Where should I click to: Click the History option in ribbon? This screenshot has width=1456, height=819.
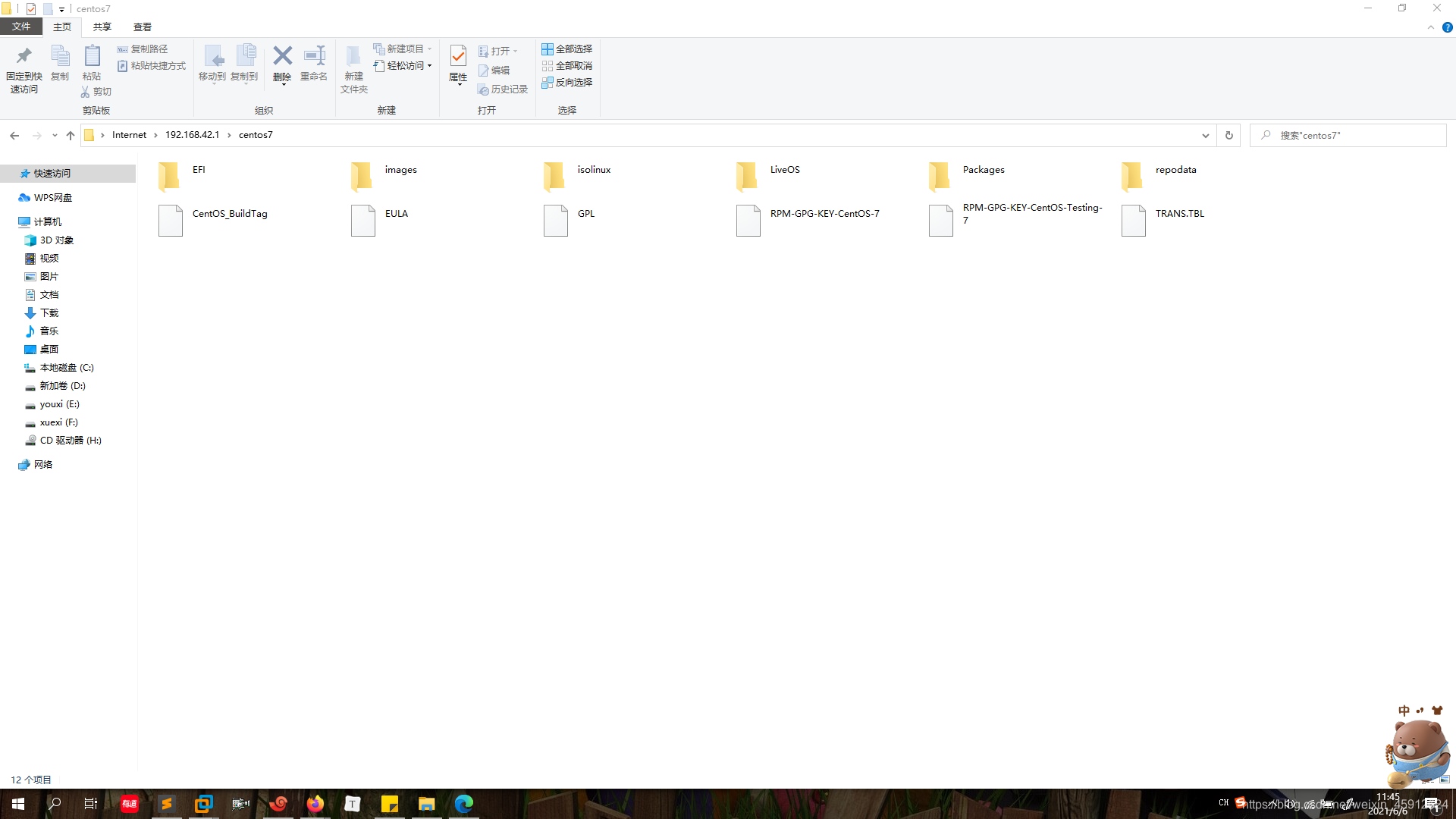(503, 89)
